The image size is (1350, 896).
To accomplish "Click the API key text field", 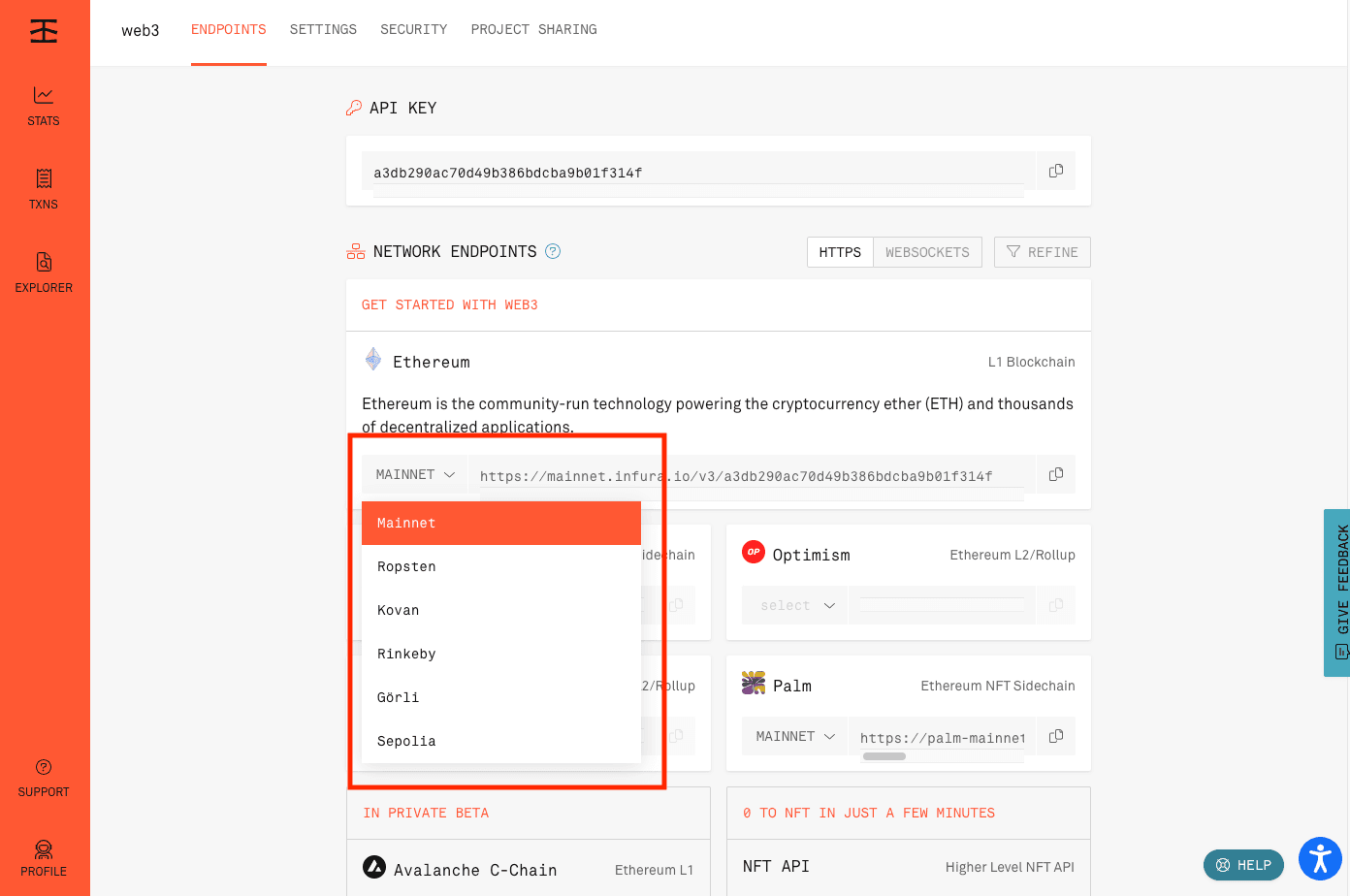I will click(x=698, y=173).
